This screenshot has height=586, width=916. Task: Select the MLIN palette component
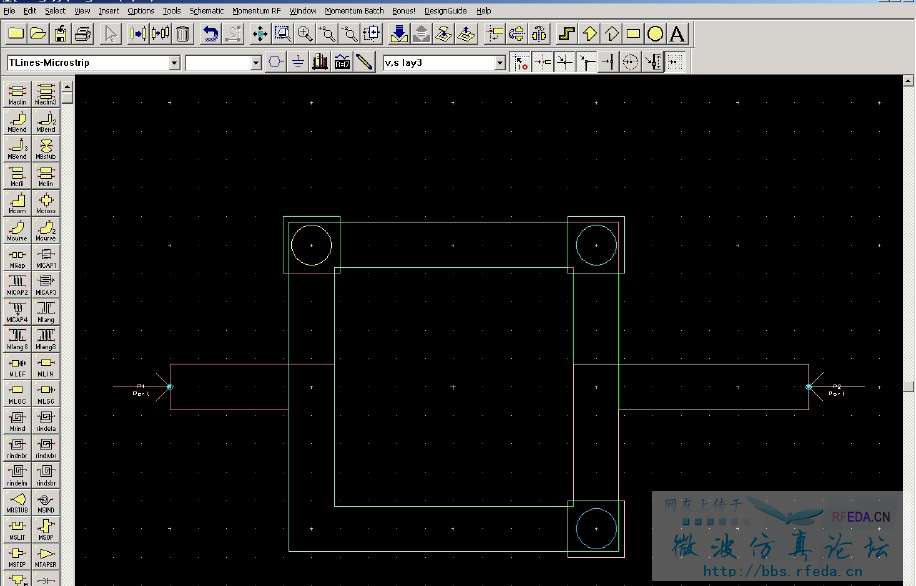(x=46, y=366)
